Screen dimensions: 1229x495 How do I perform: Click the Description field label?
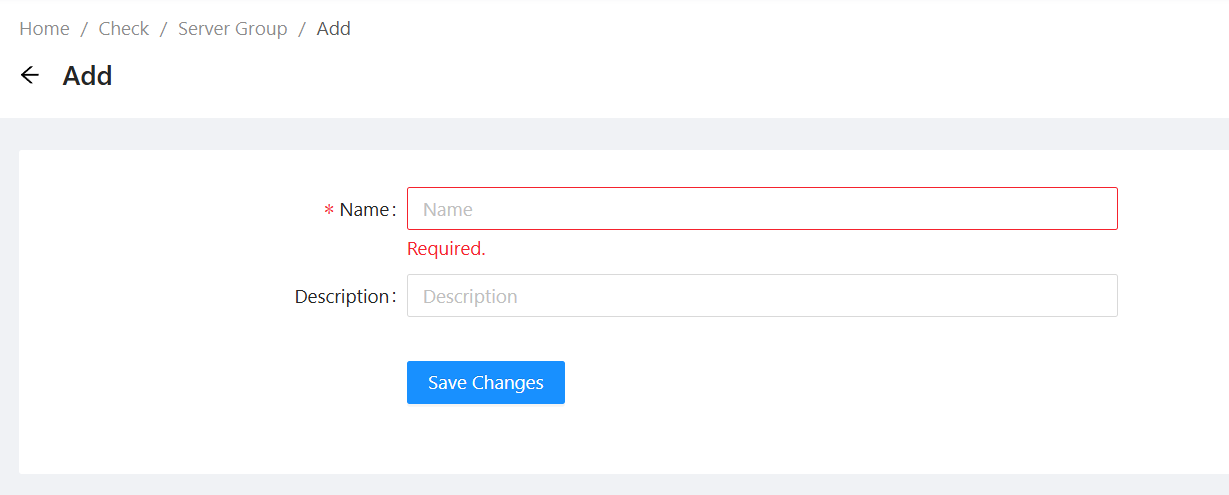tap(342, 297)
